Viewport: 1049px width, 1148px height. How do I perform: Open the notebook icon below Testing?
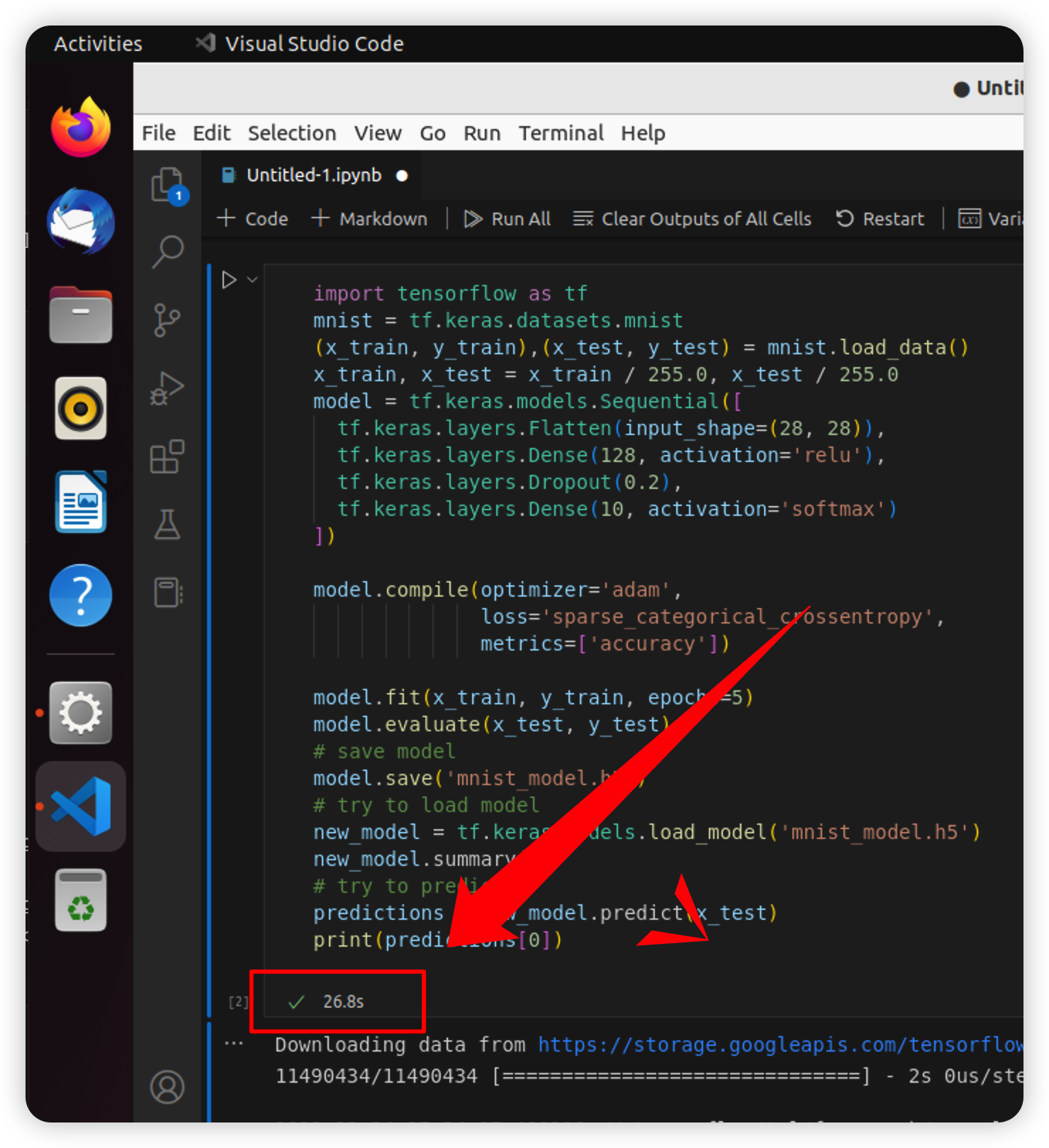[x=167, y=592]
